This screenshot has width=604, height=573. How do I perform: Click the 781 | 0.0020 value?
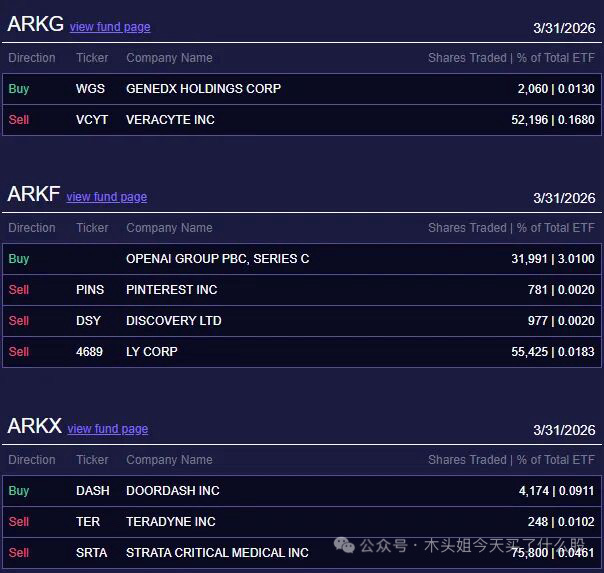coord(561,290)
